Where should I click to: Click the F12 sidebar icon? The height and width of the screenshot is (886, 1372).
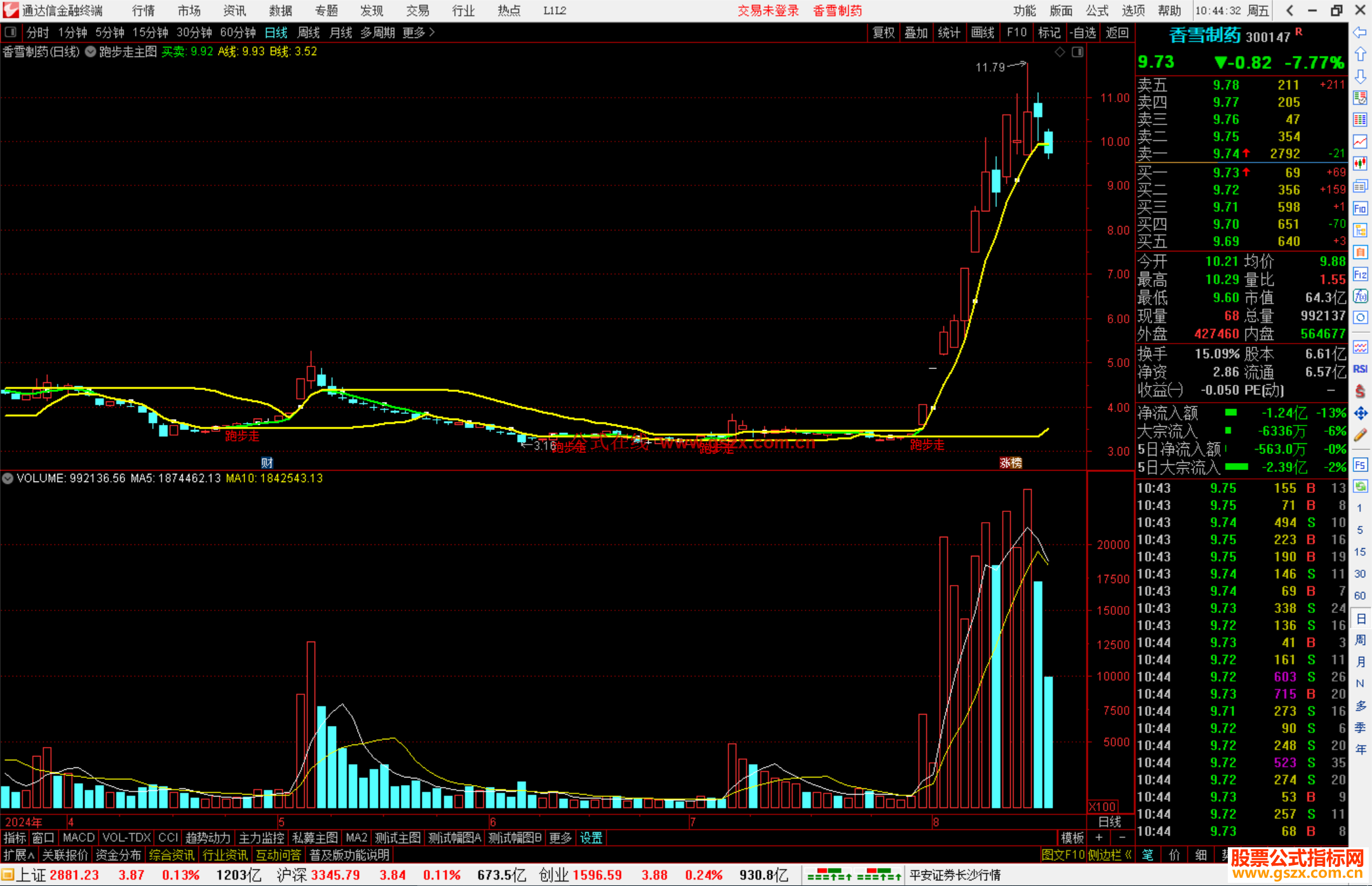pyautogui.click(x=1360, y=274)
